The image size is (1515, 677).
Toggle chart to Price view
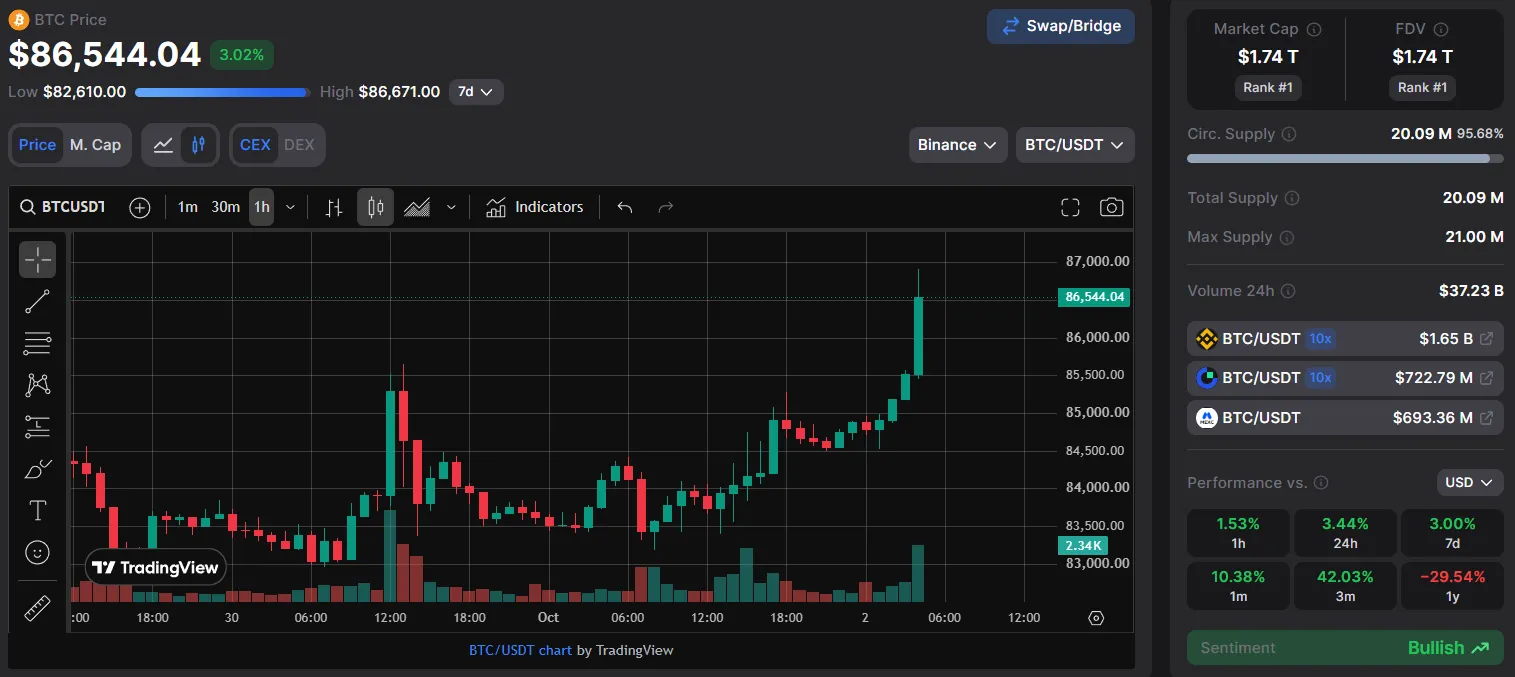(37, 145)
